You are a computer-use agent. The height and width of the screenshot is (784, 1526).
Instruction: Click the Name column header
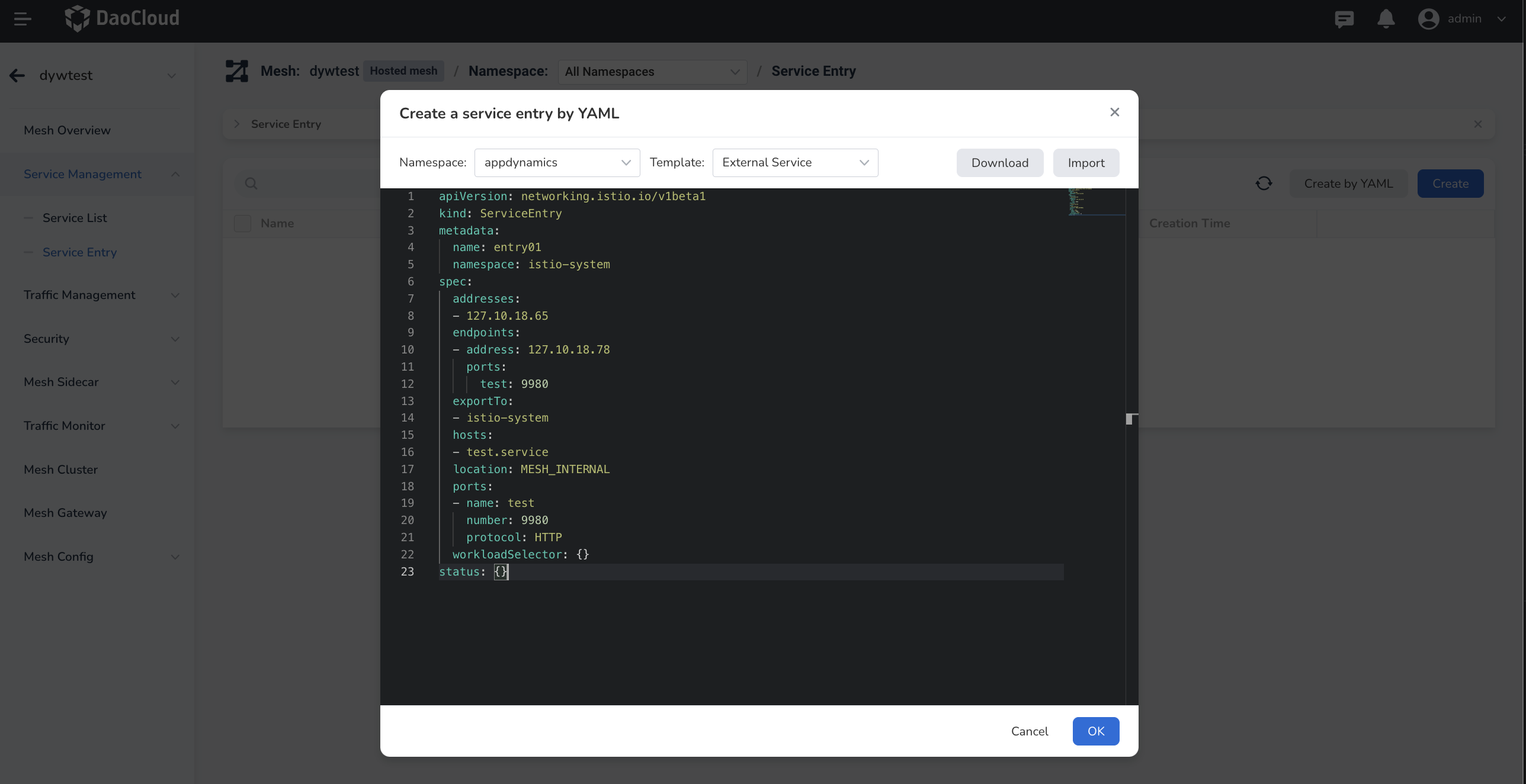coord(277,223)
